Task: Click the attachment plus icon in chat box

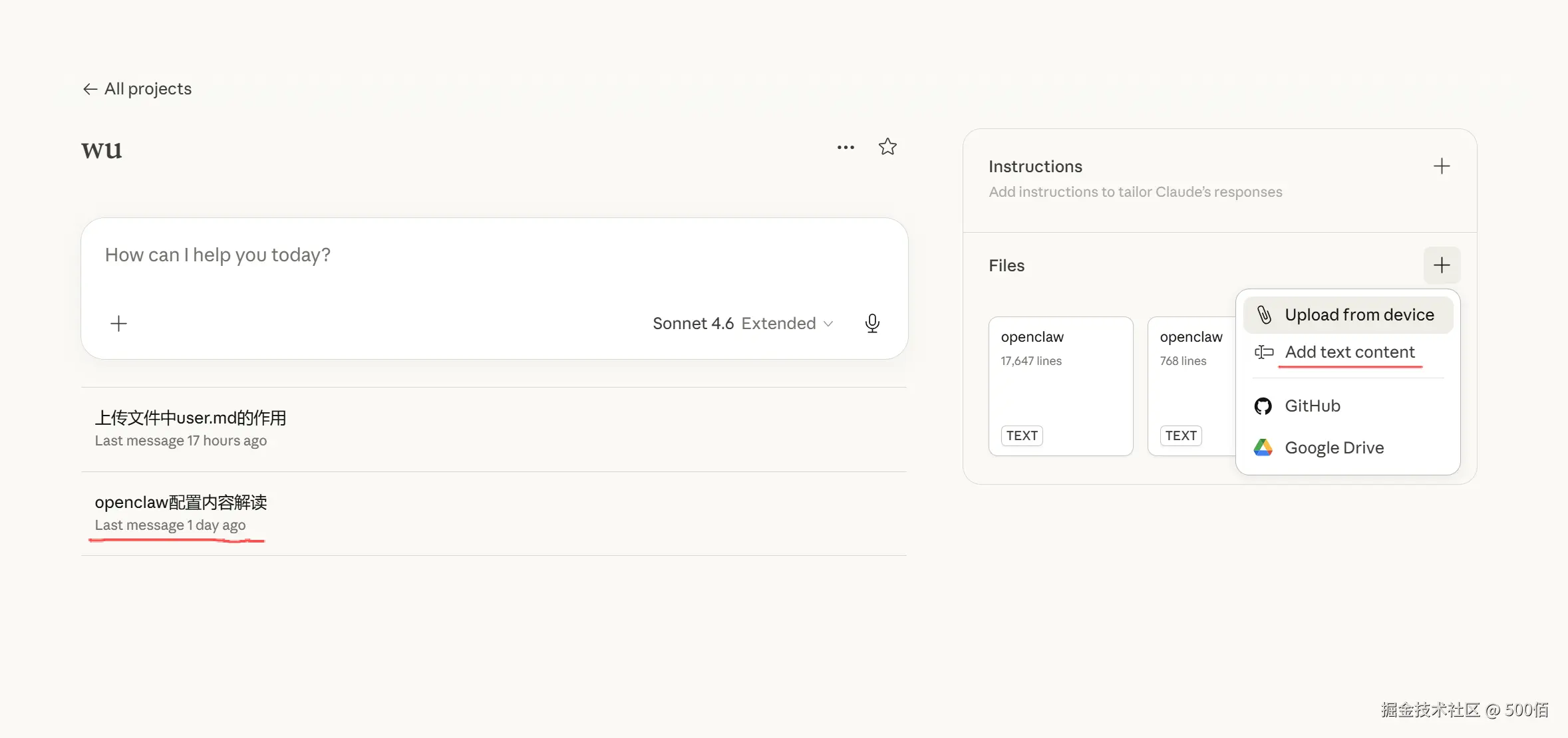Action: tap(118, 324)
